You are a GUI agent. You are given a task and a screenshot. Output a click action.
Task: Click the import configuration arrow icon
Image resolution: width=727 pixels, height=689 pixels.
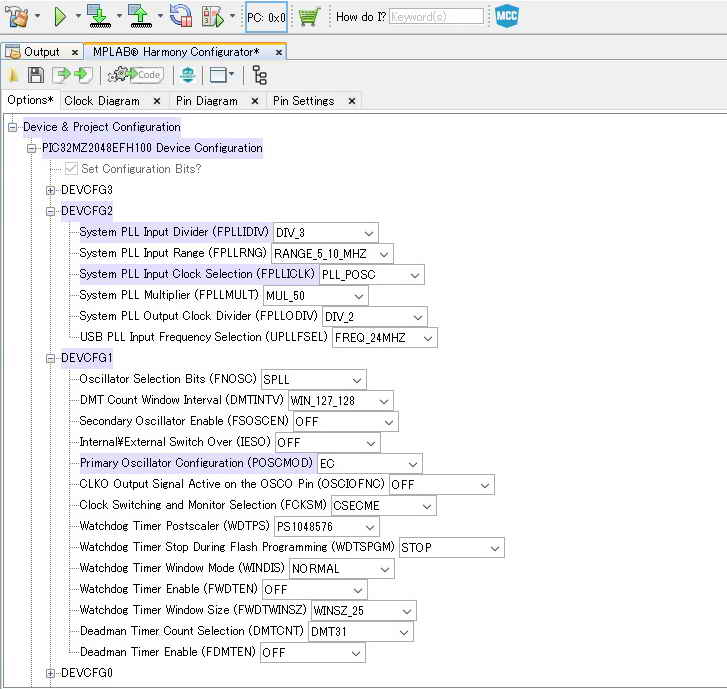(61, 75)
